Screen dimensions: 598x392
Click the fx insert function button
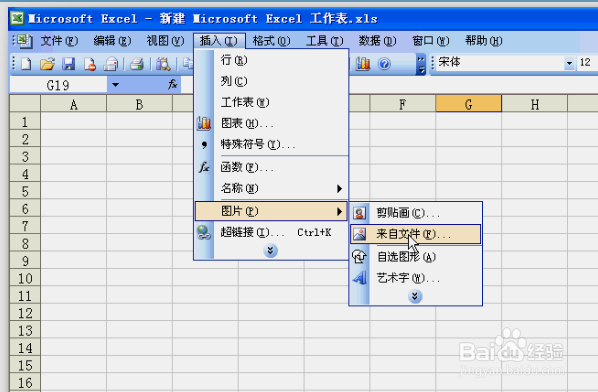(172, 84)
